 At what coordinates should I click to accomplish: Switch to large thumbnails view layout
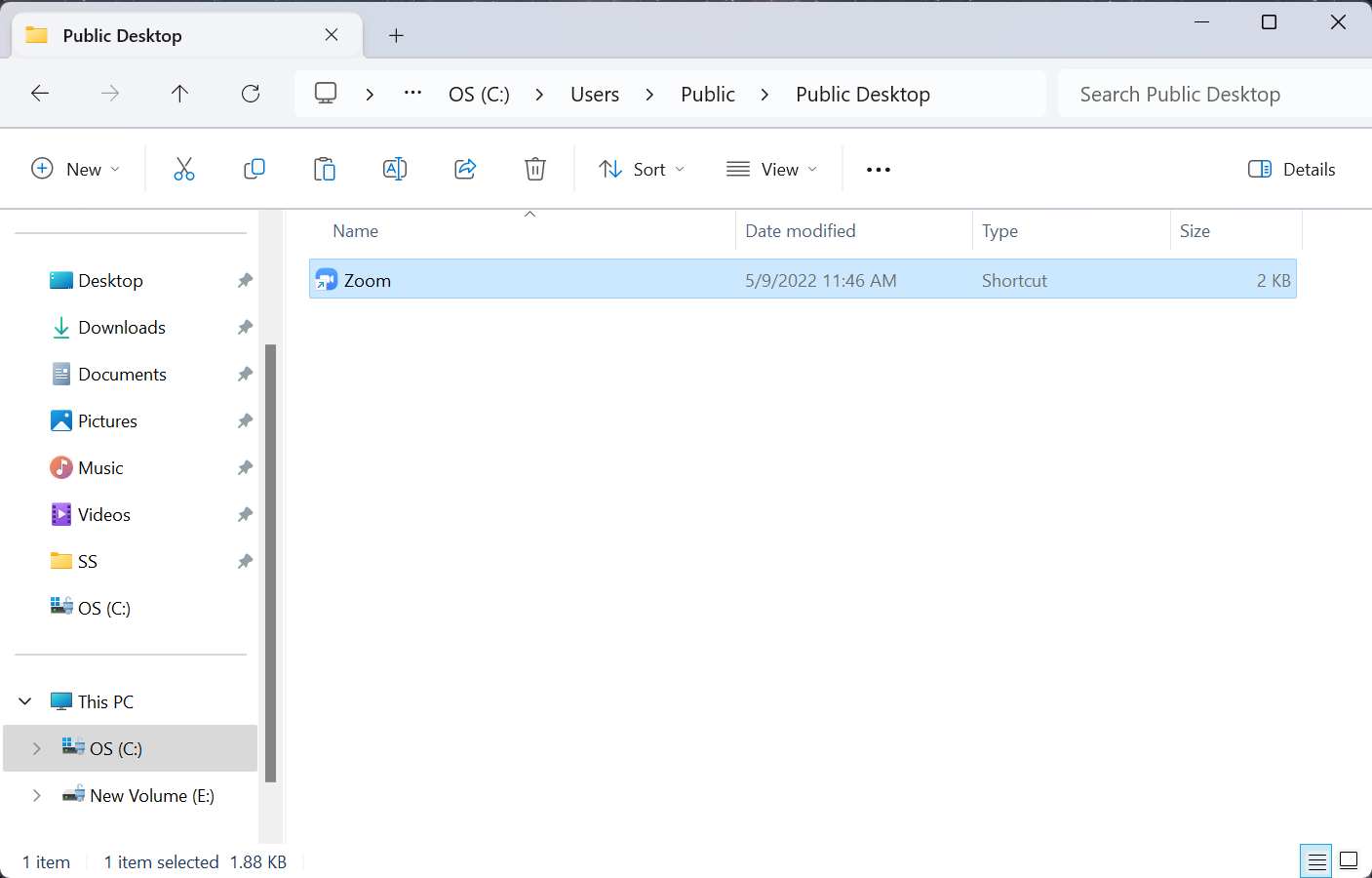click(1349, 860)
